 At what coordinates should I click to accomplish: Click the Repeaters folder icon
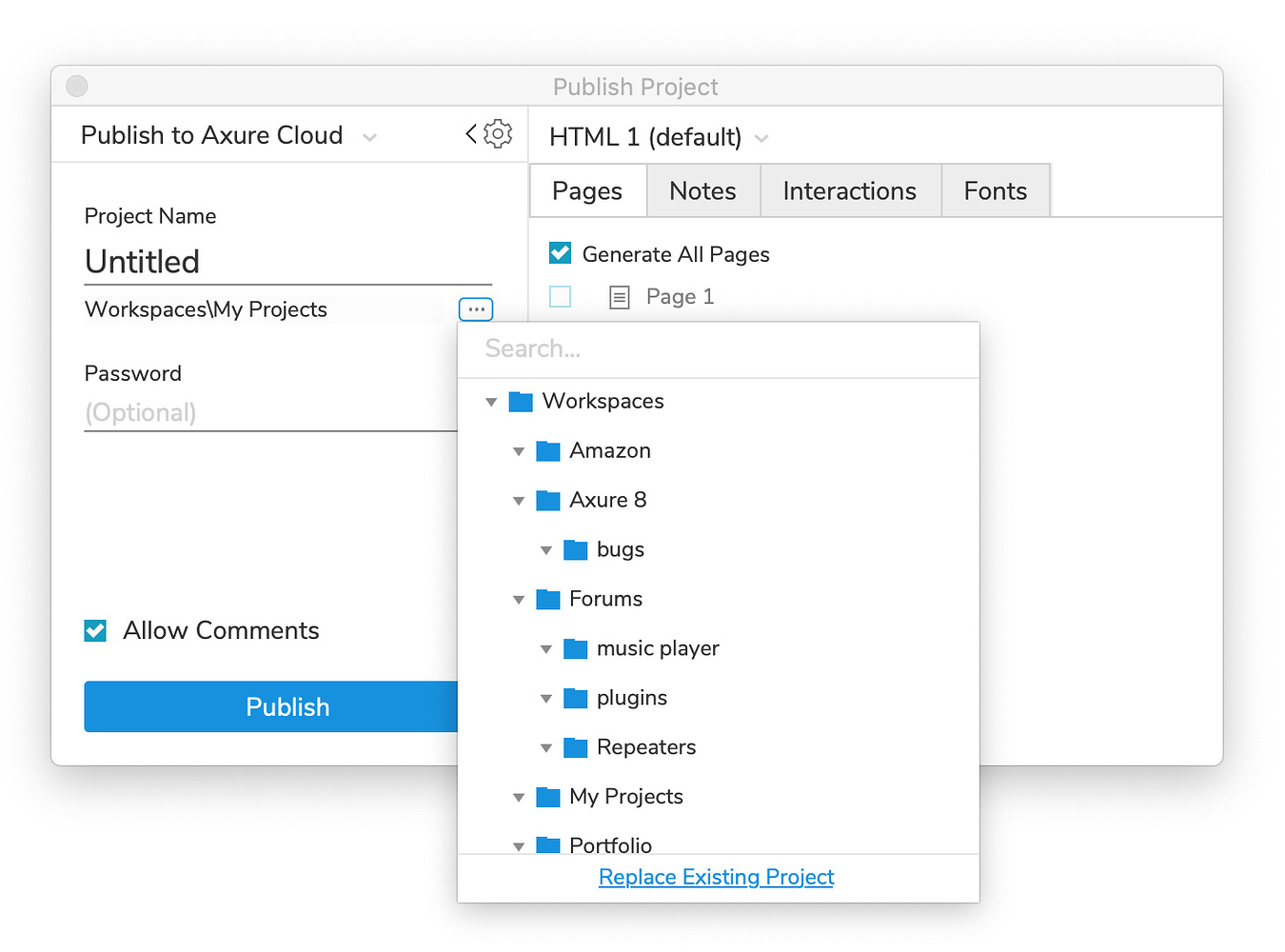click(576, 747)
